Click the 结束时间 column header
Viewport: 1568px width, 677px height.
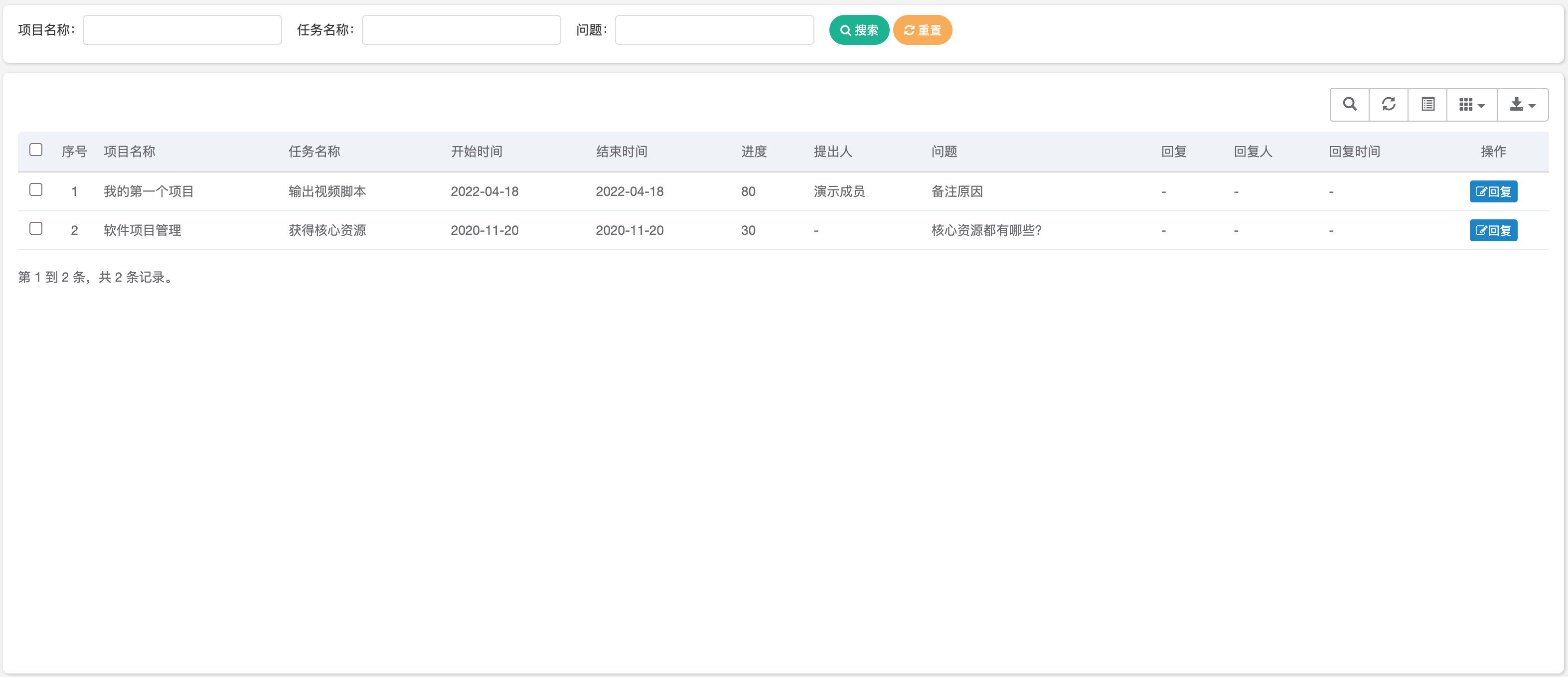[x=622, y=152]
